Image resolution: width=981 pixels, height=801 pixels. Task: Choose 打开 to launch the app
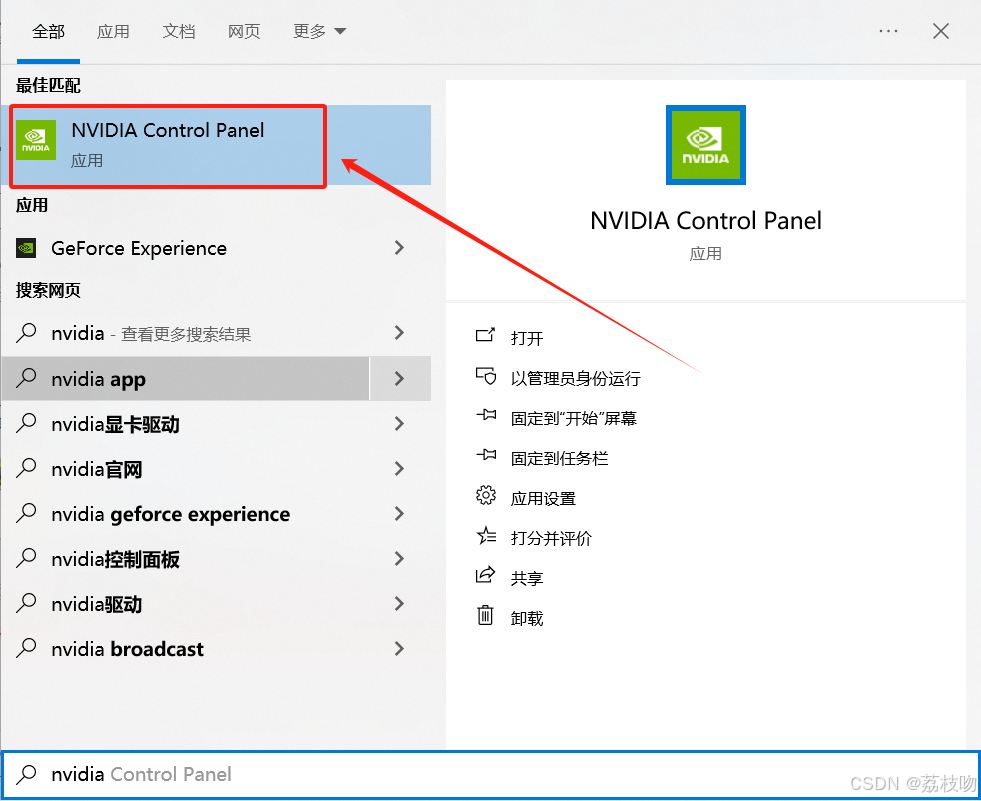click(527, 338)
